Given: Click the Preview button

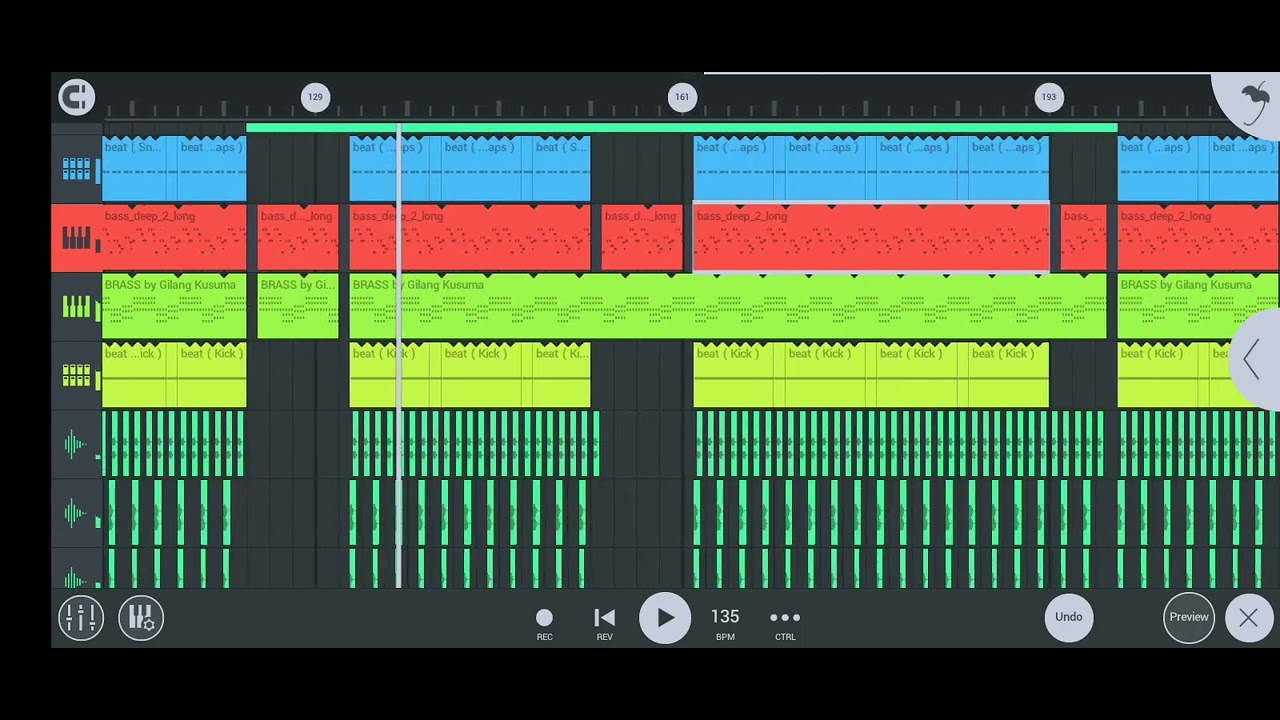Looking at the screenshot, I should coord(1189,617).
